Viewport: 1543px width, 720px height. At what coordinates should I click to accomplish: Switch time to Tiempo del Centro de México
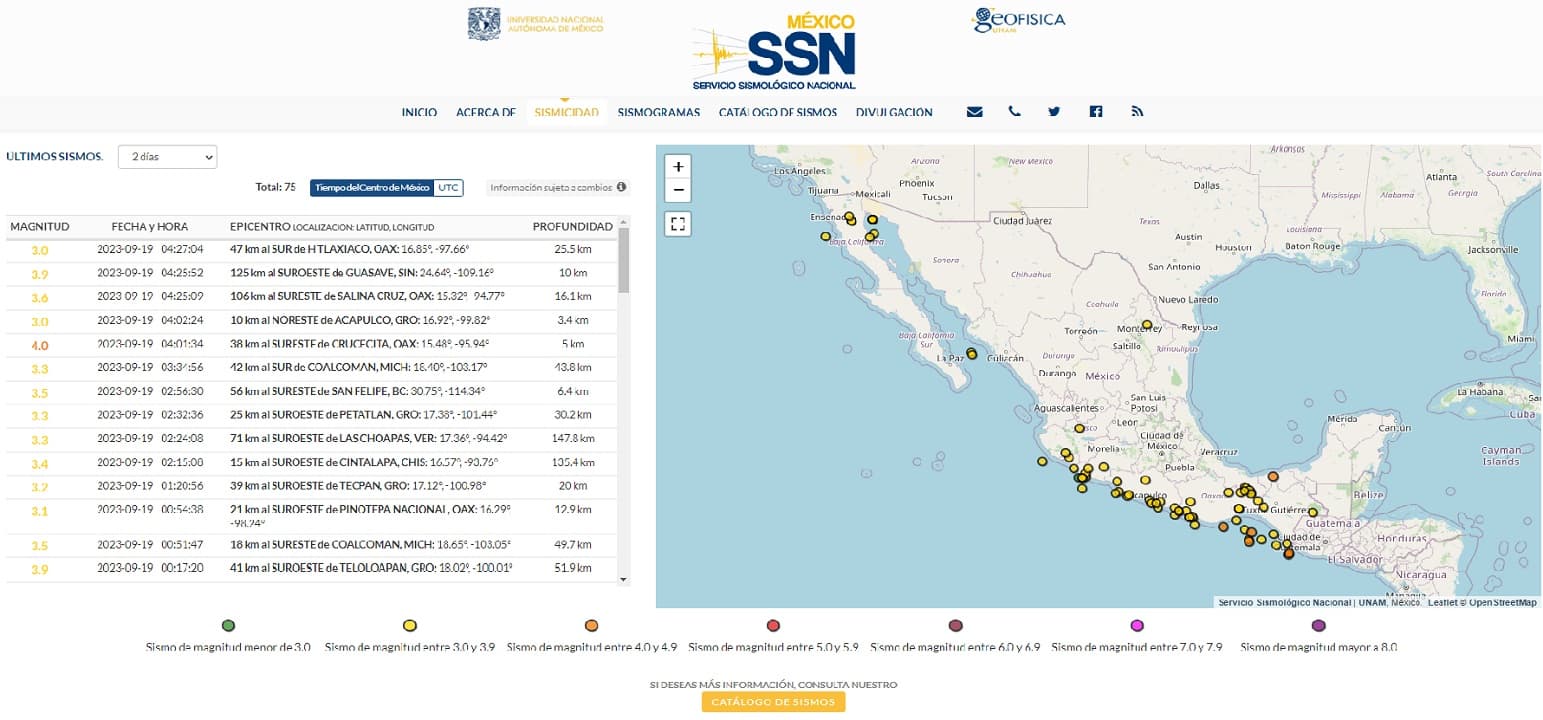pos(372,187)
